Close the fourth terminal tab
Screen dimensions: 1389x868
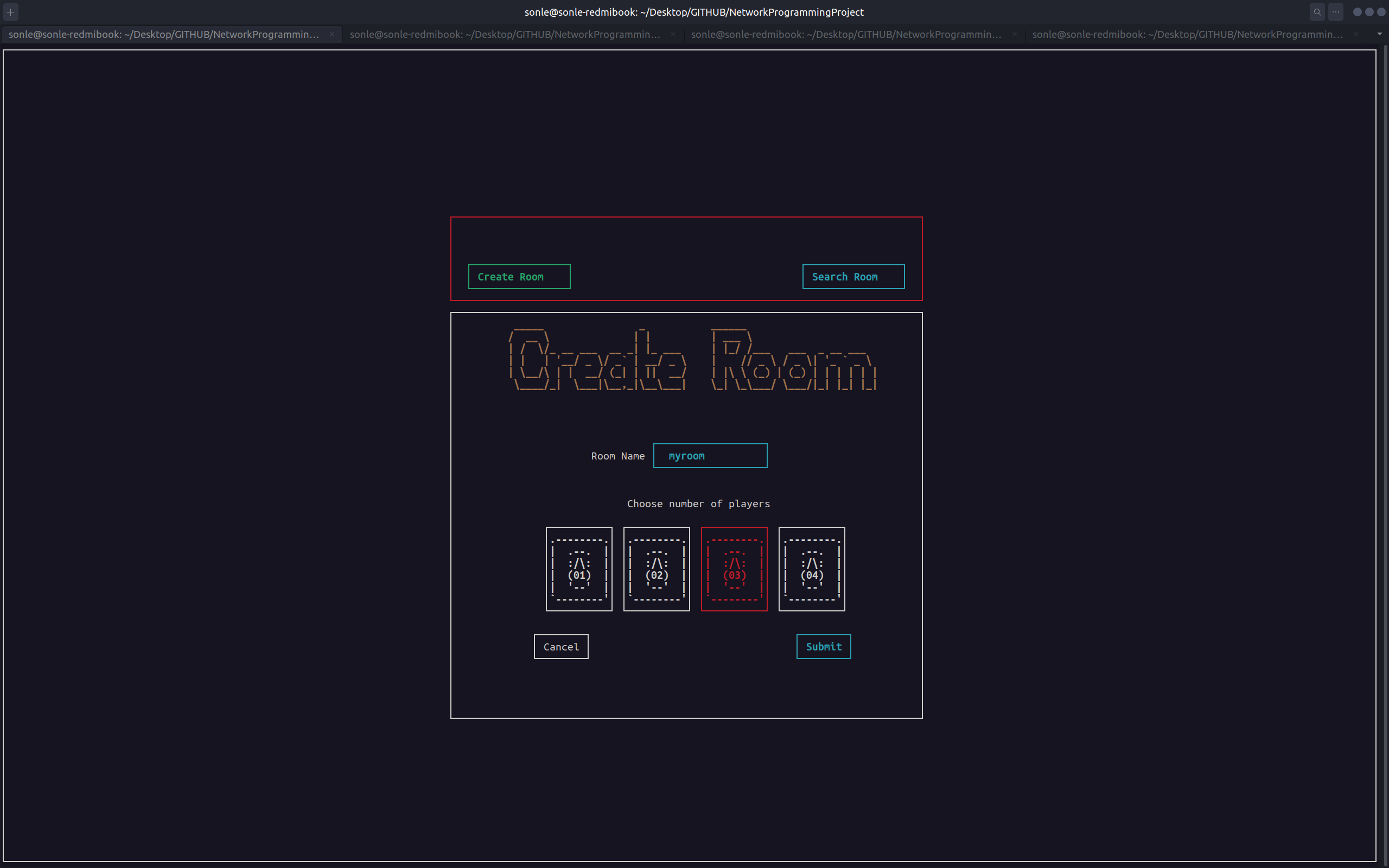(1355, 34)
